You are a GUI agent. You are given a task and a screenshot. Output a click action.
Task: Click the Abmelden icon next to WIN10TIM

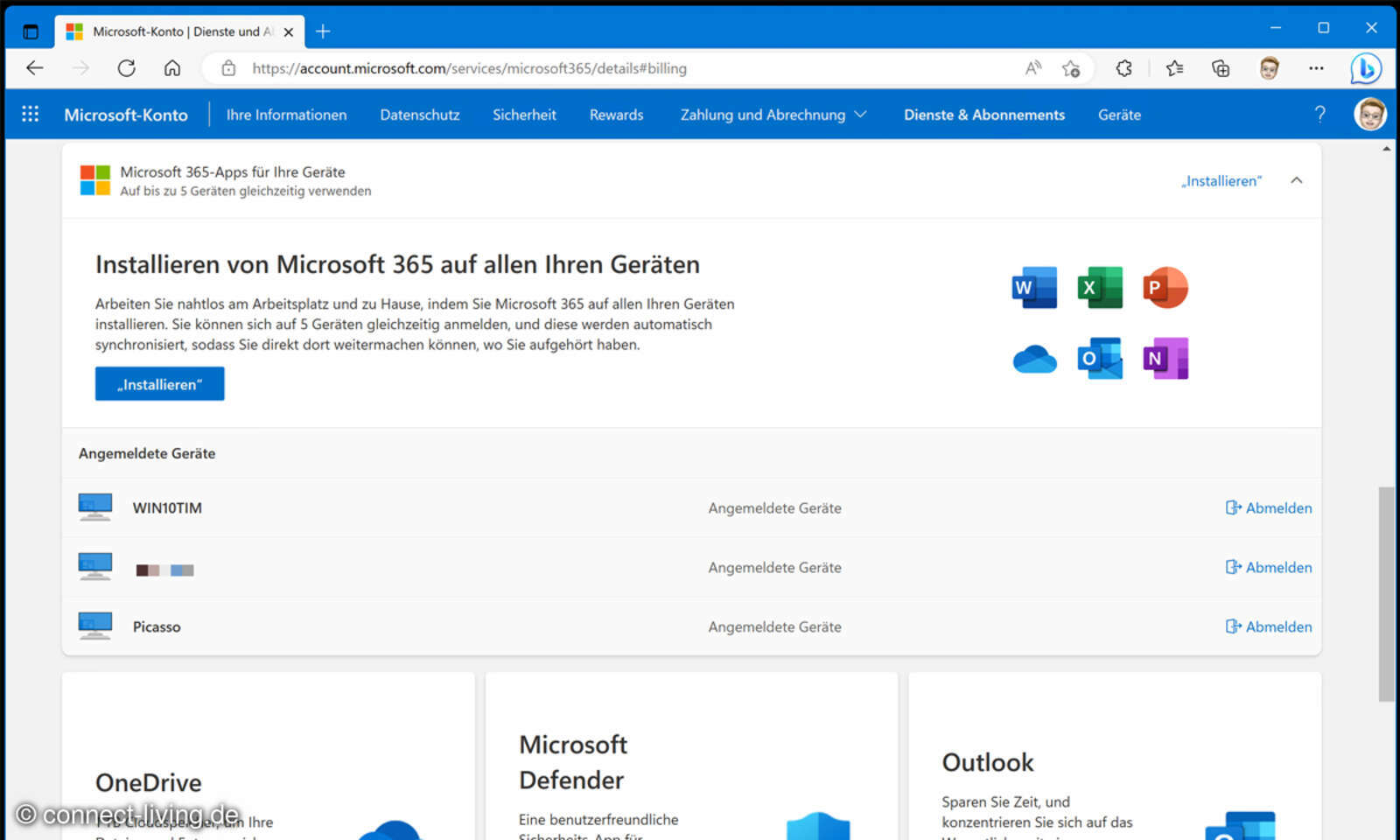1232,507
